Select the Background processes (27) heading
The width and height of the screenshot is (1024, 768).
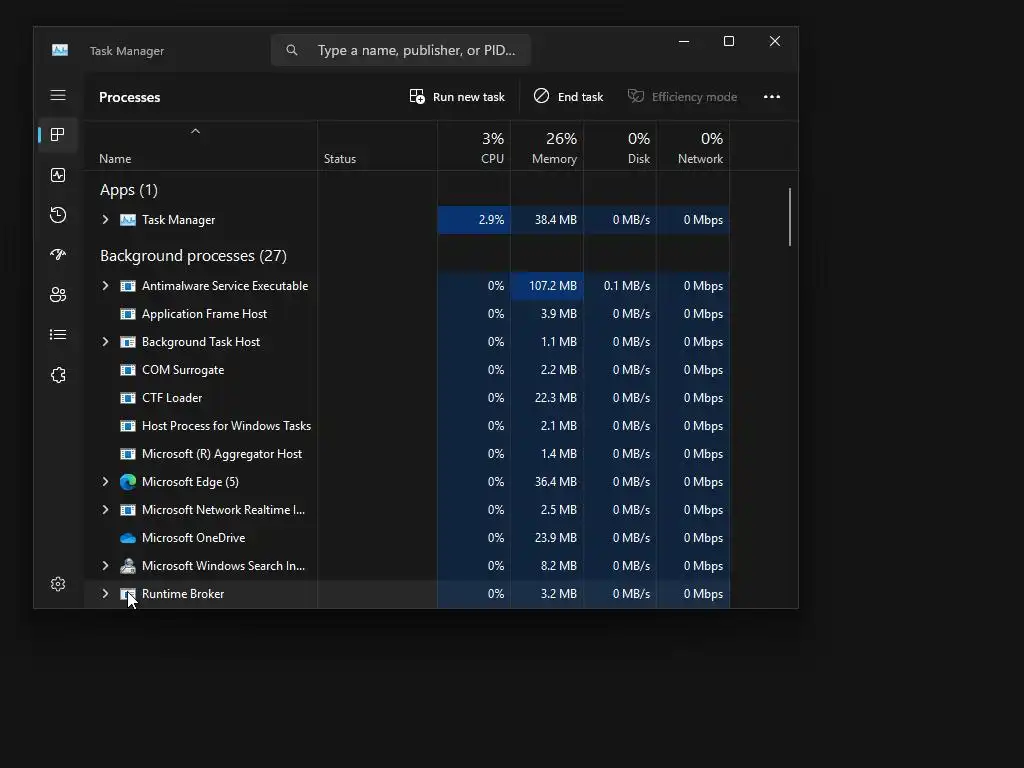(193, 256)
